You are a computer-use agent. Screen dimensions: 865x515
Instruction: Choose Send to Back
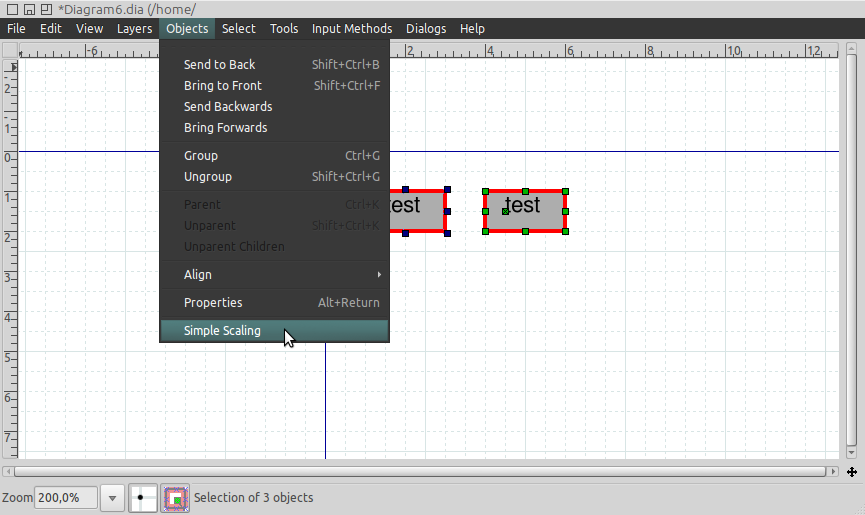(275, 65)
